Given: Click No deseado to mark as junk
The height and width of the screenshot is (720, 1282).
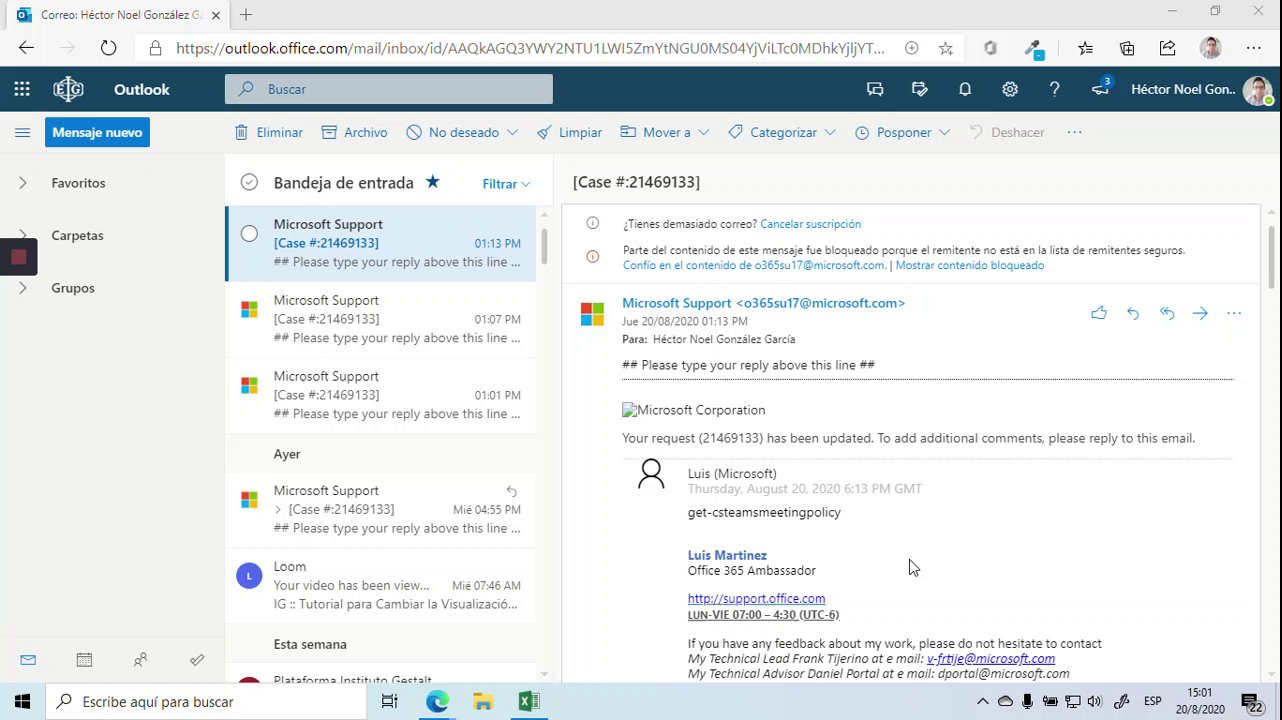Looking at the screenshot, I should [452, 132].
